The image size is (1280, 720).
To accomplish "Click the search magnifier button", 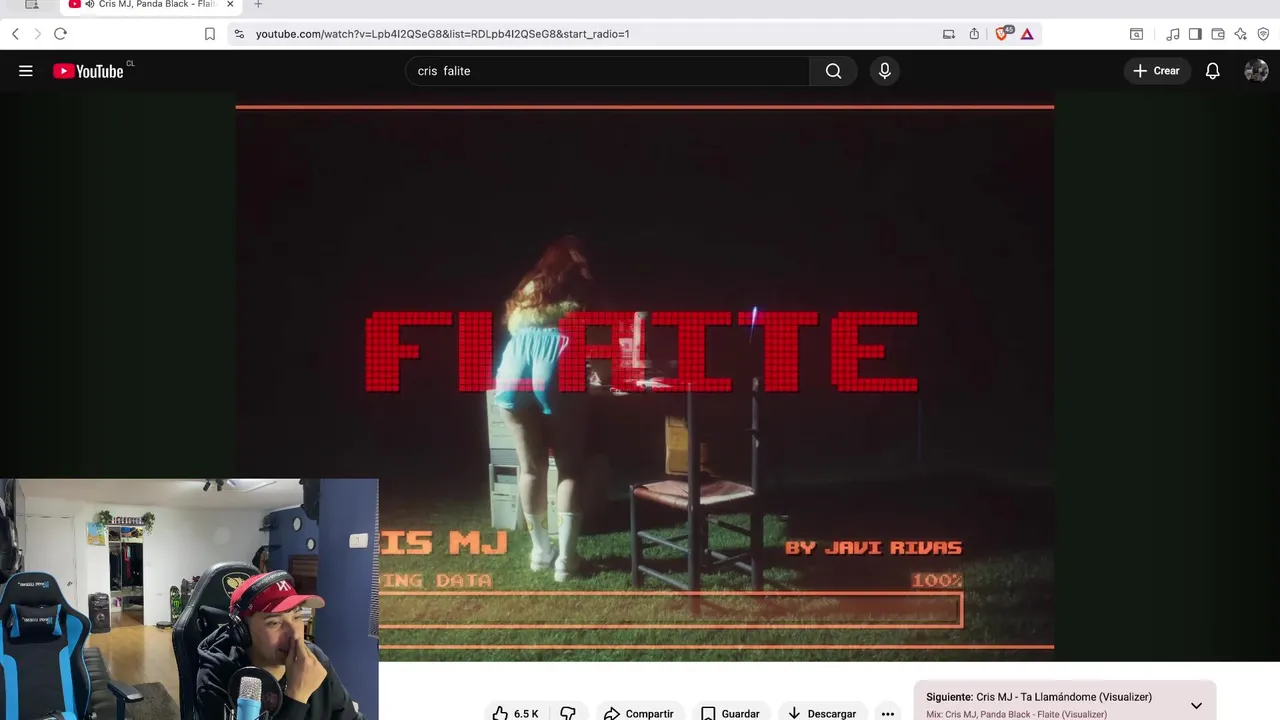I will pos(833,71).
